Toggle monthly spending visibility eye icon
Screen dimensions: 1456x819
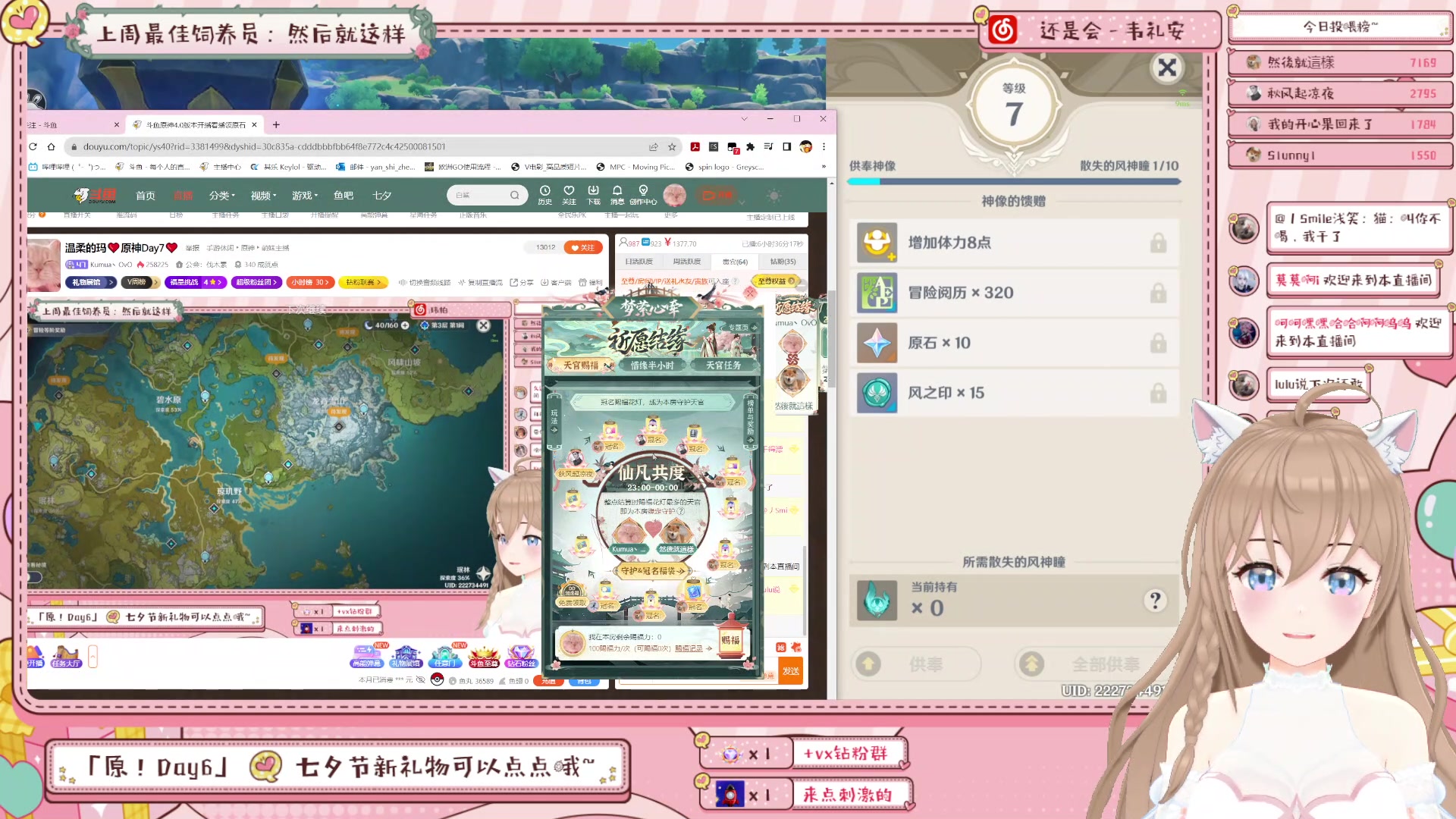[x=421, y=680]
